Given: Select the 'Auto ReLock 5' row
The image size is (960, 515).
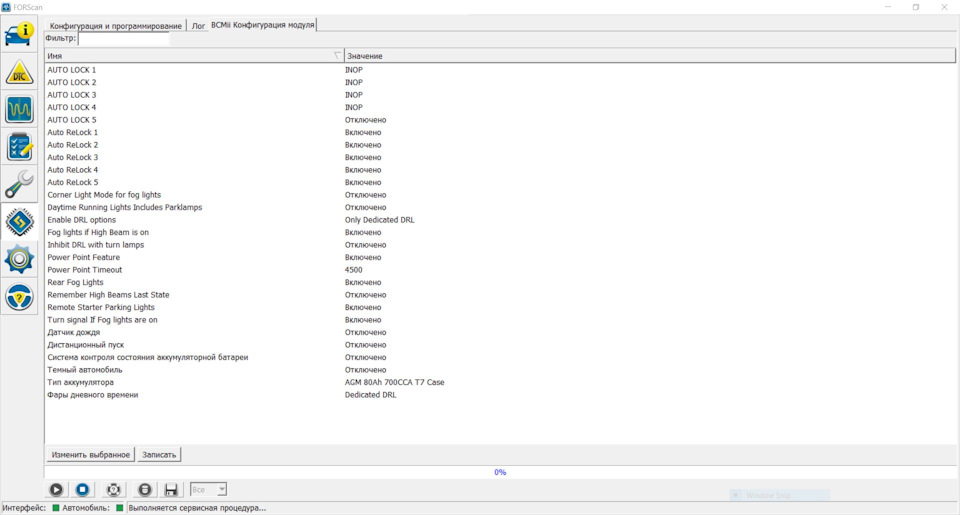Looking at the screenshot, I should point(500,182).
